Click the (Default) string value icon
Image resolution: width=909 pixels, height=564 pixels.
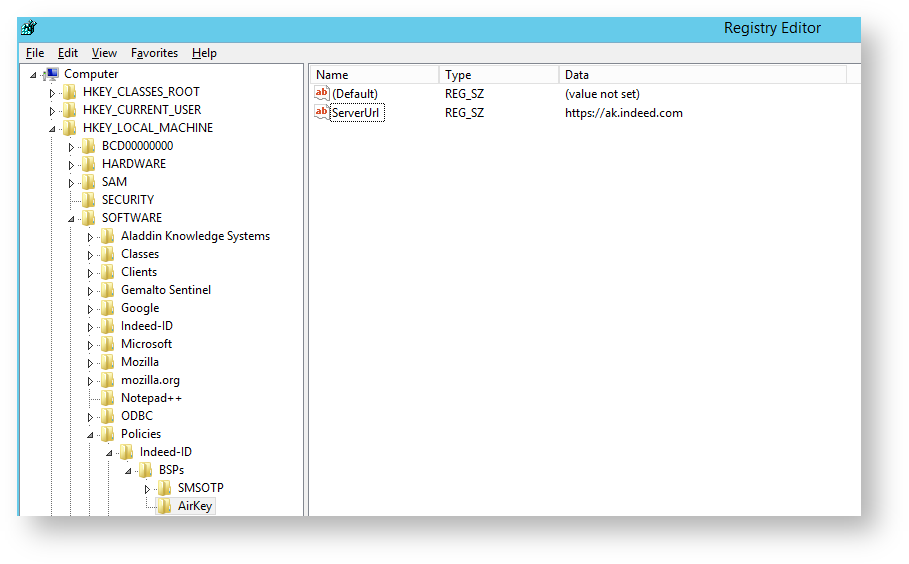(321, 93)
